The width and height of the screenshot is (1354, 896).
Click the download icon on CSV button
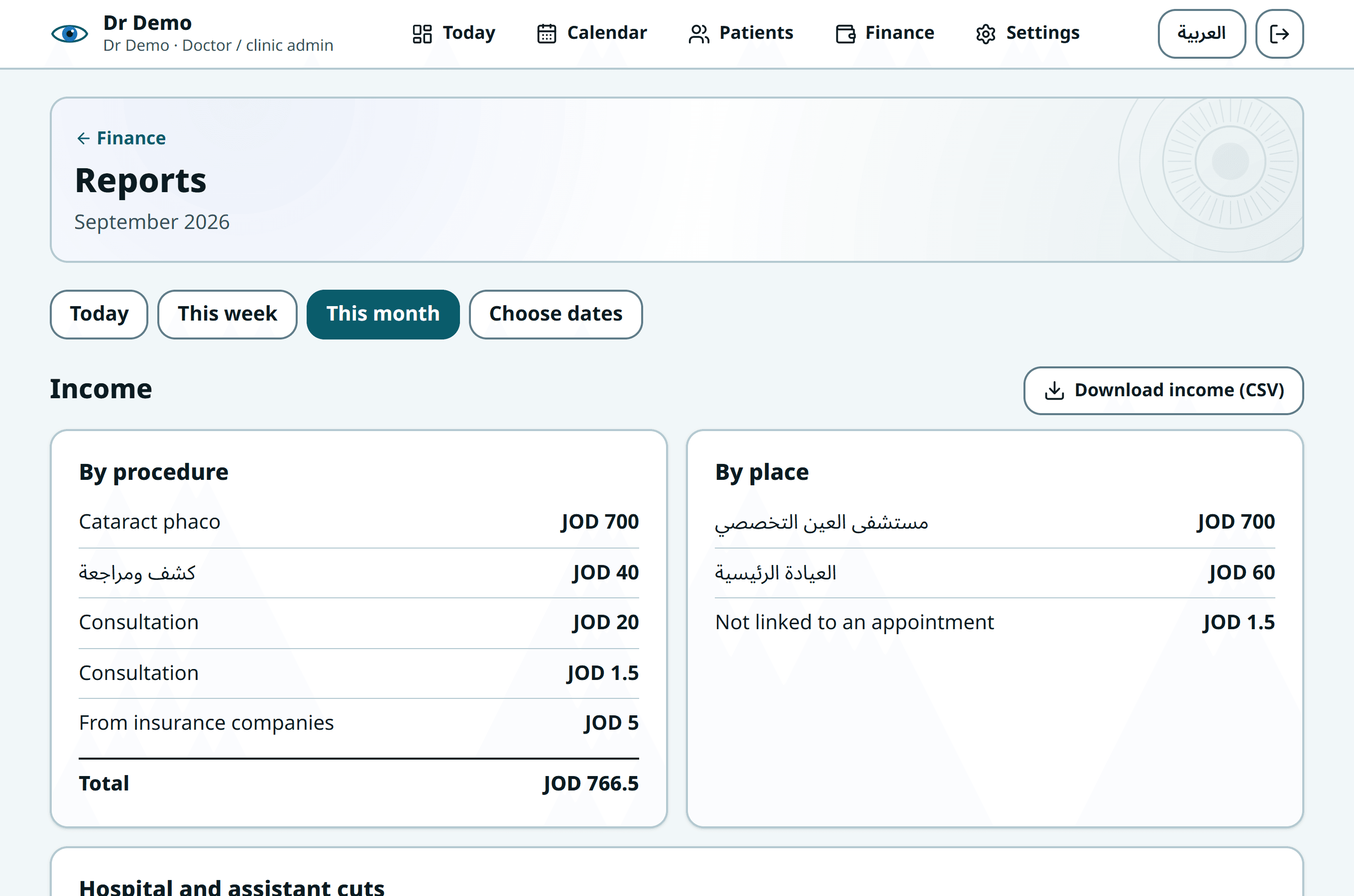pos(1054,390)
